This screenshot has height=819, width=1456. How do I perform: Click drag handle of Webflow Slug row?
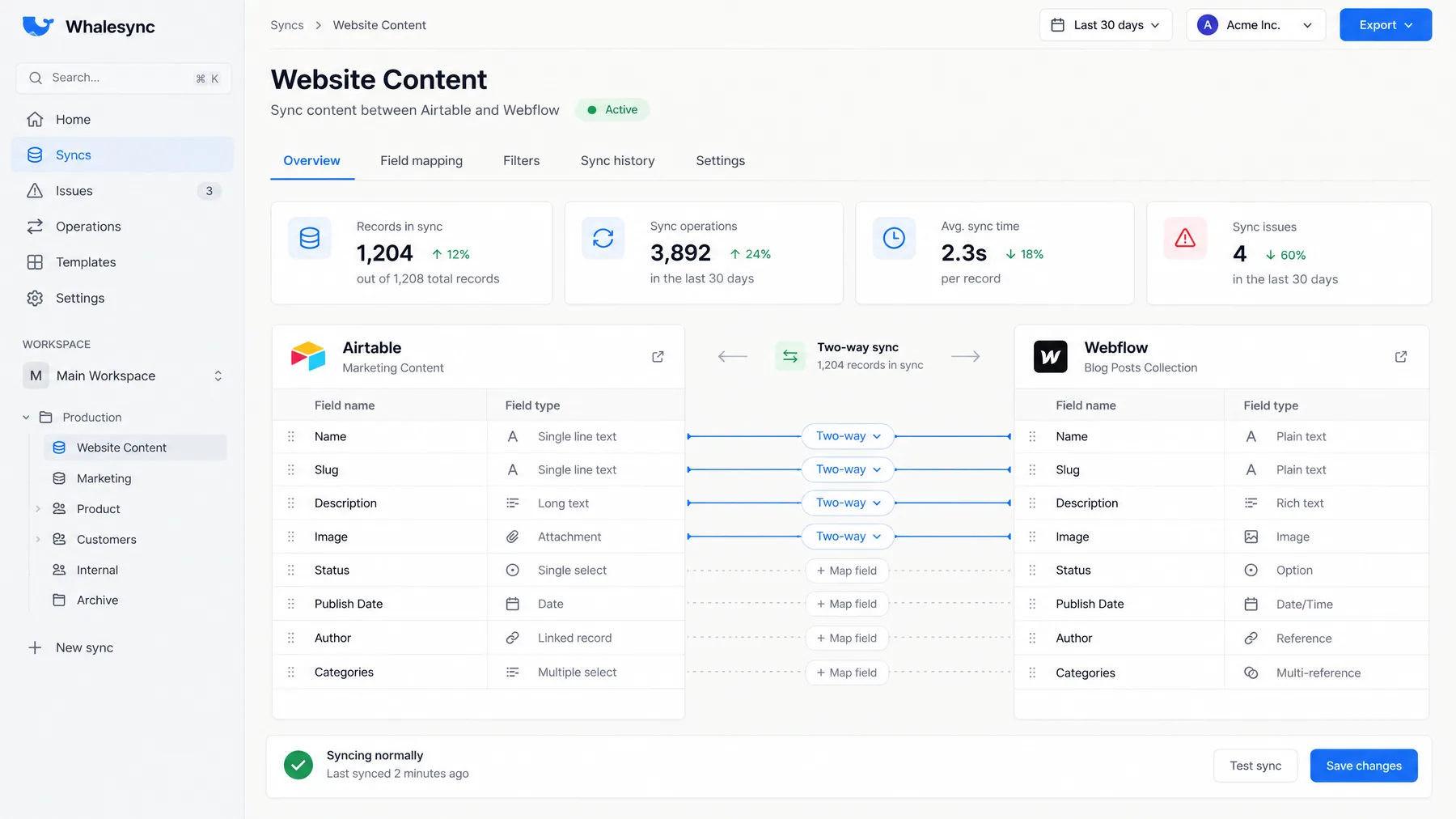pyautogui.click(x=1032, y=469)
